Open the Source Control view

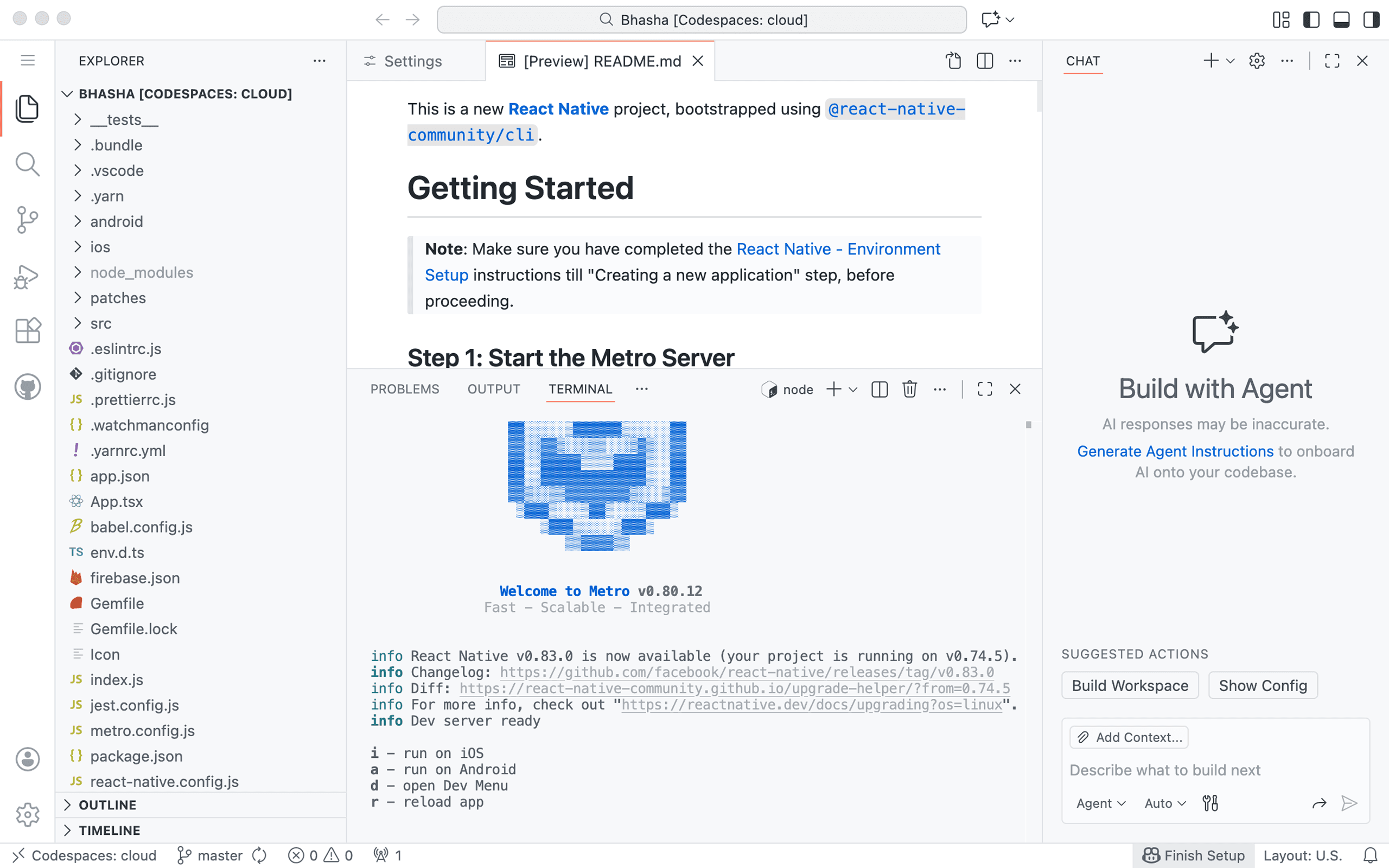(x=27, y=219)
